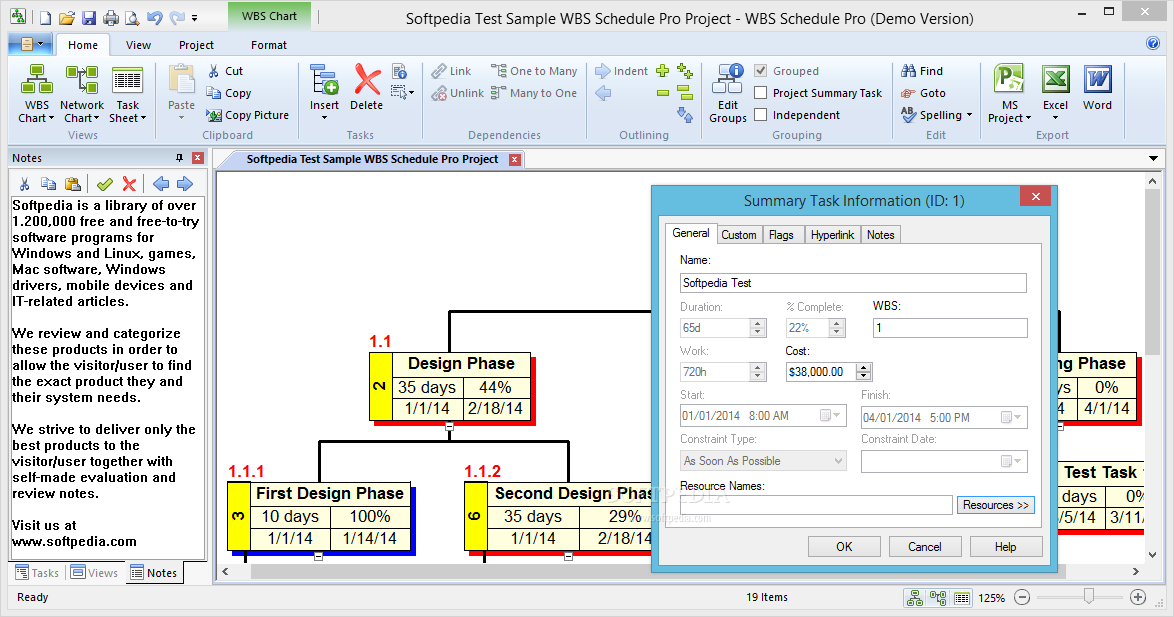Click the WBS input field
The height and width of the screenshot is (617, 1174).
tap(950, 328)
